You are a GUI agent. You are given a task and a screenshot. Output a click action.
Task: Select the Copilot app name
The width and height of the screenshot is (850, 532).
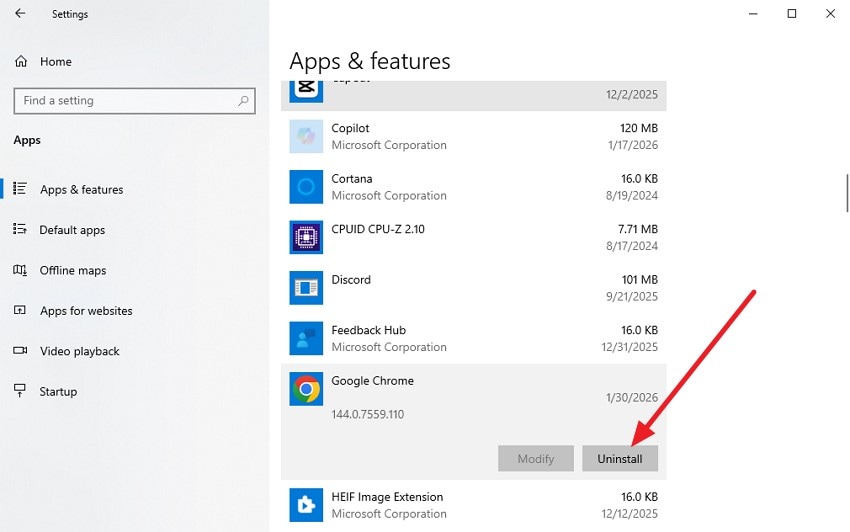point(350,128)
